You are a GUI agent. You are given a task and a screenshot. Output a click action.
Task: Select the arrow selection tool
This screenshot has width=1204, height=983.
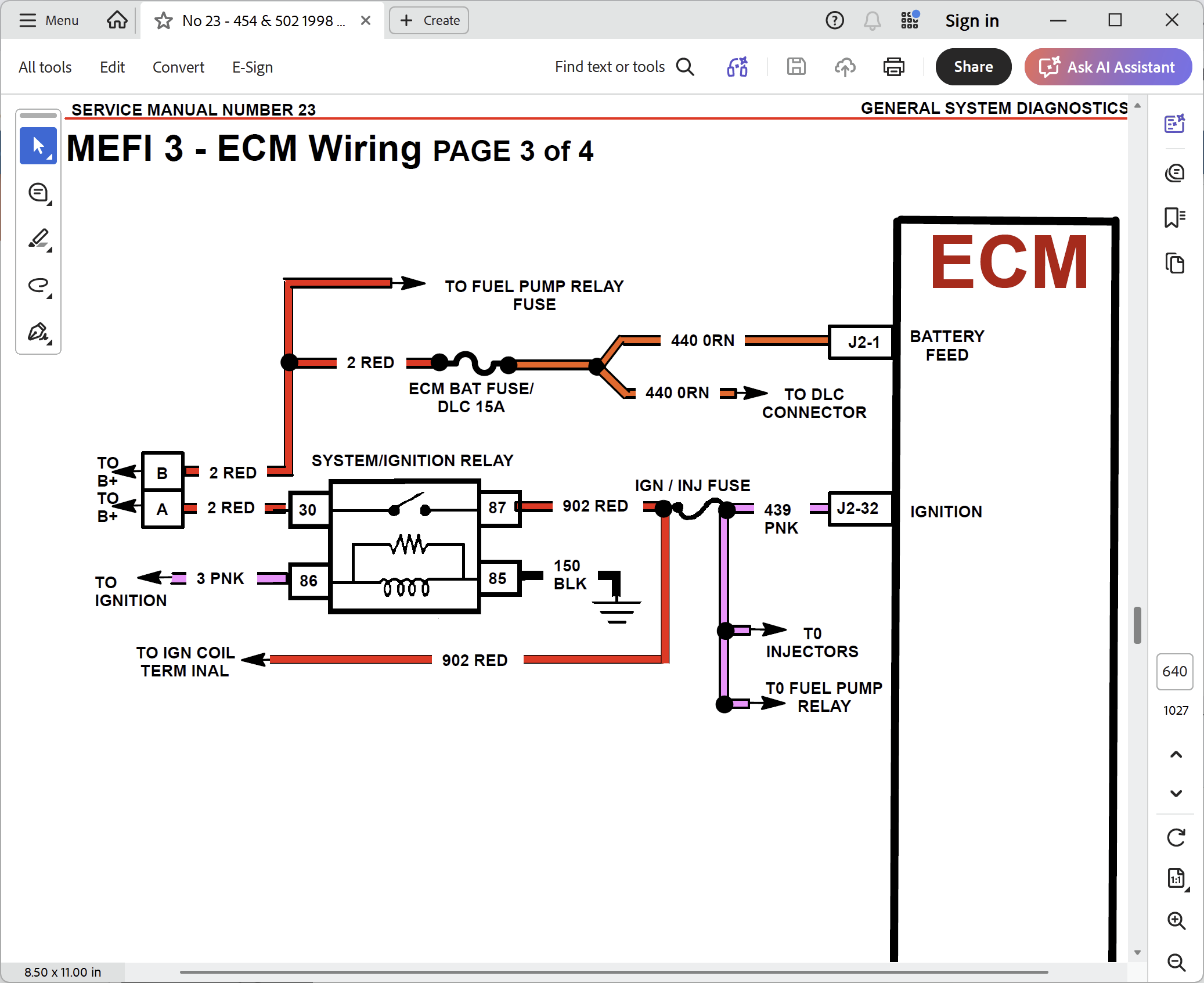38,146
